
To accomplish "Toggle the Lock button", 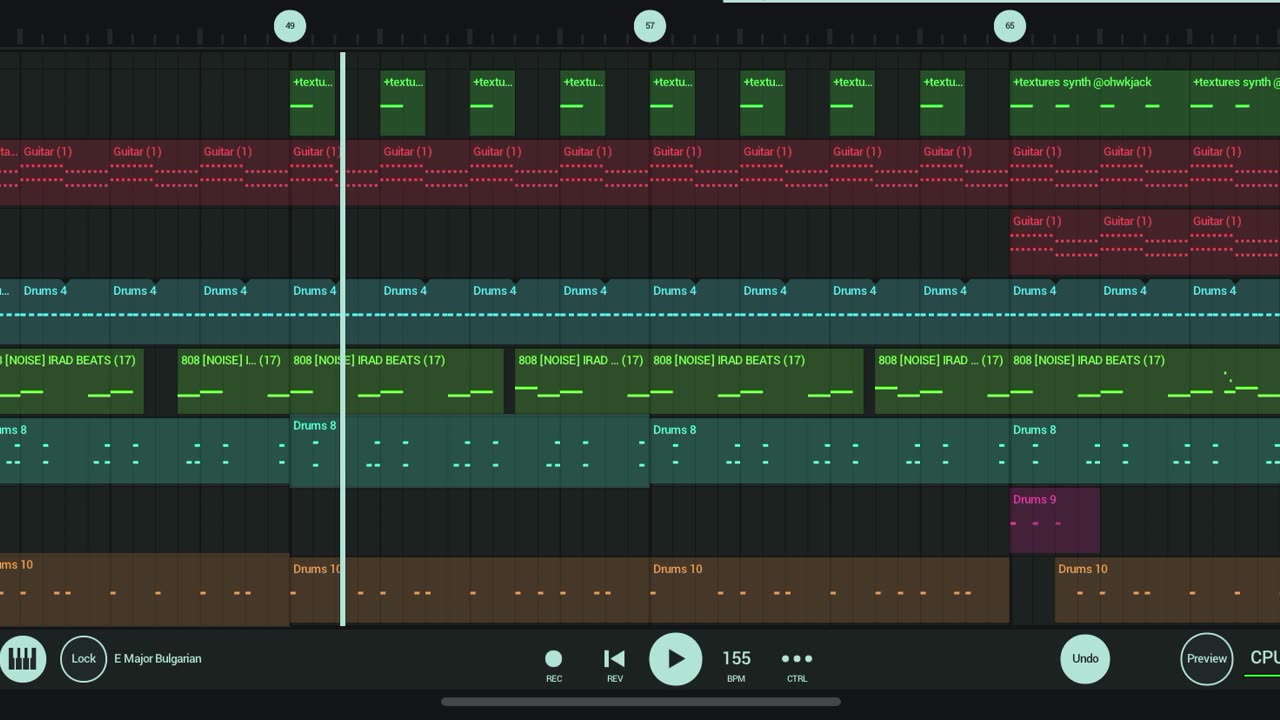I will click(x=84, y=659).
